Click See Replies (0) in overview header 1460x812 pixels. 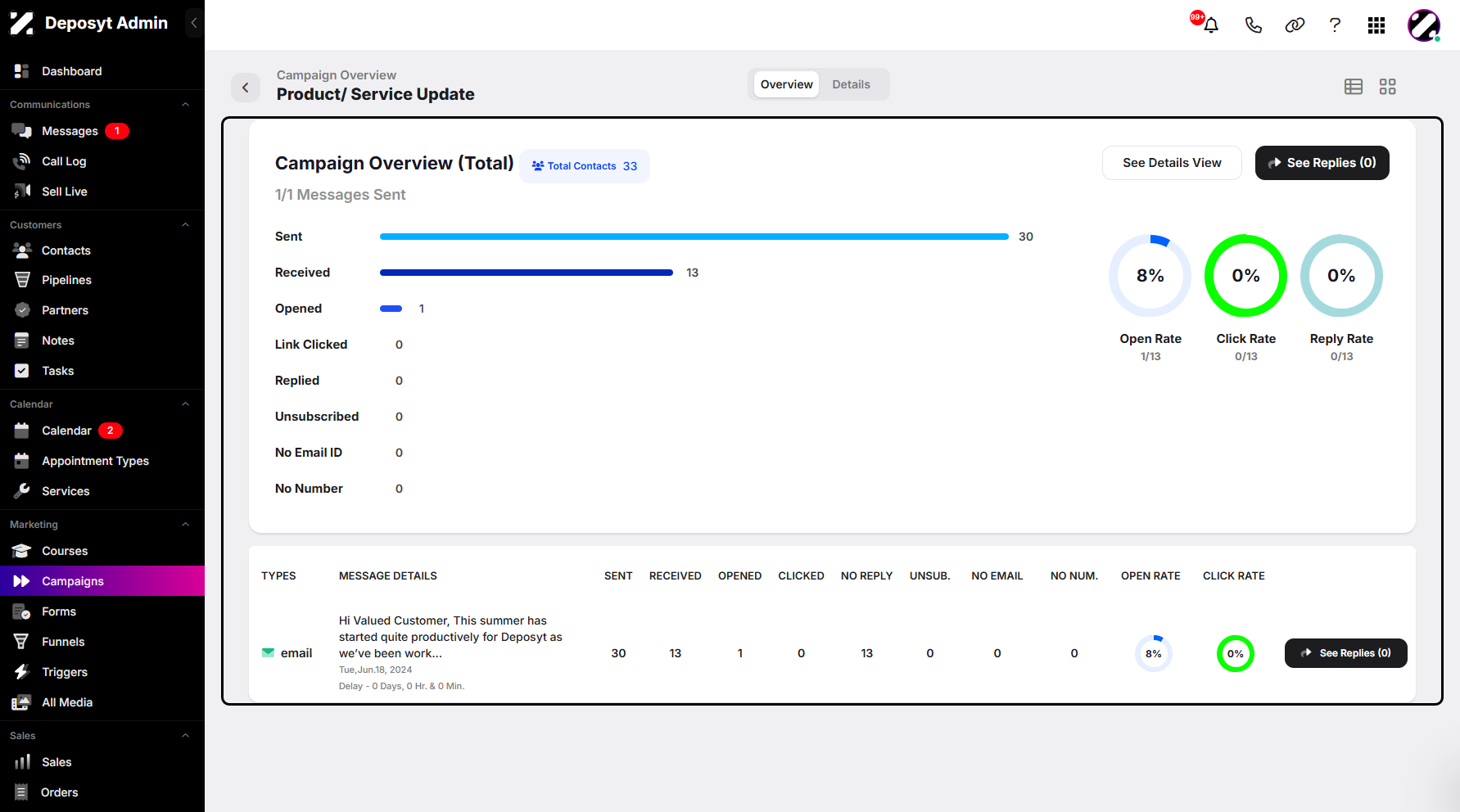(x=1322, y=163)
